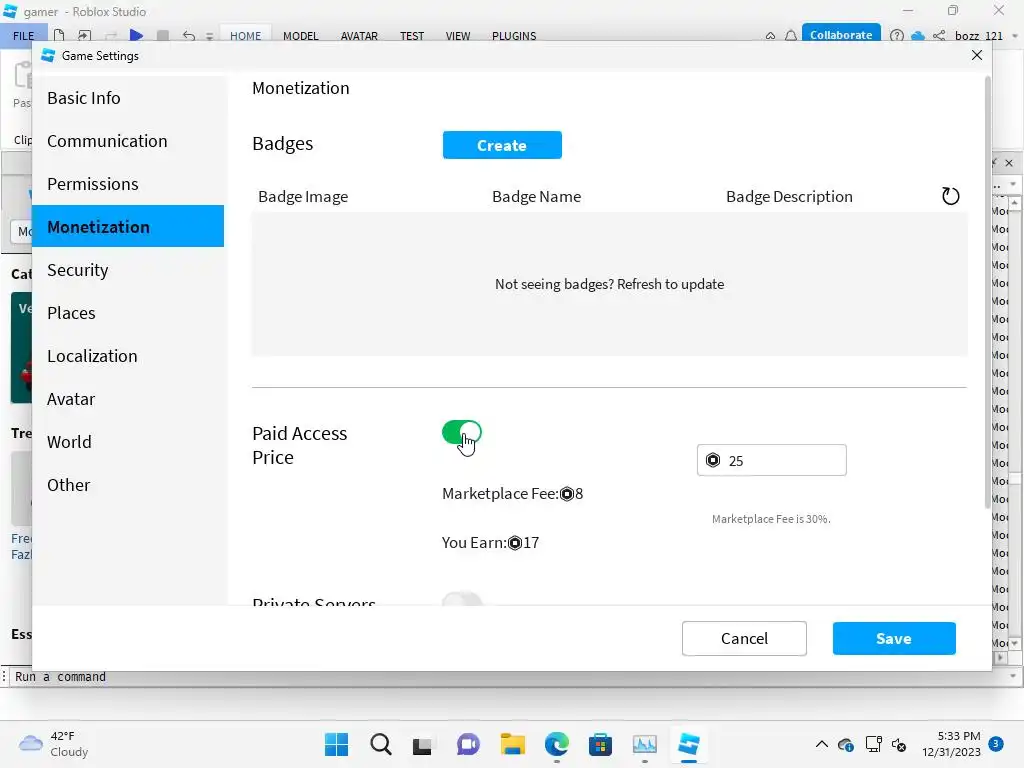This screenshot has width=1024, height=768.
Task: Open the FILE menu
Action: tap(24, 35)
